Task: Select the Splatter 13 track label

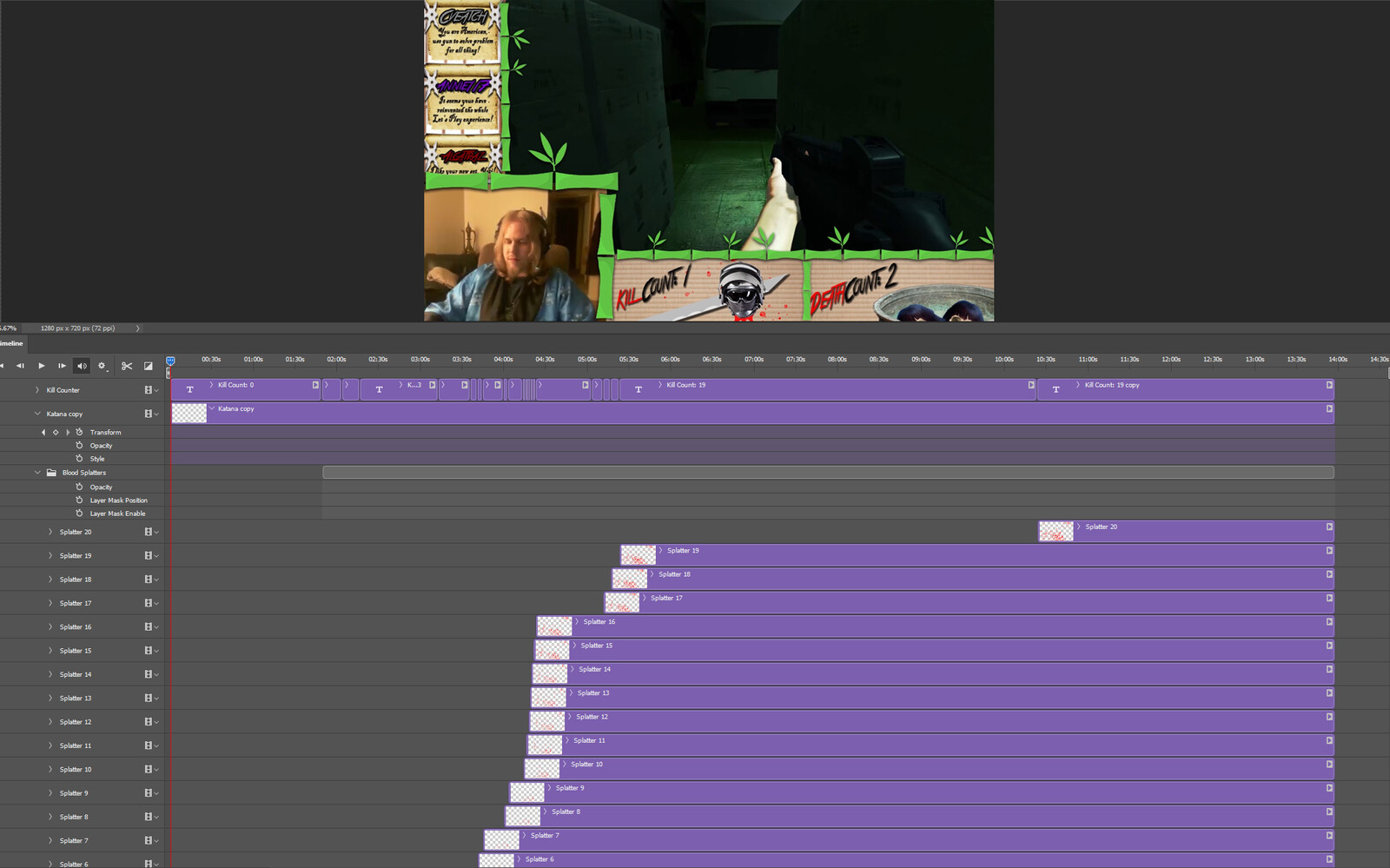Action: (76, 698)
